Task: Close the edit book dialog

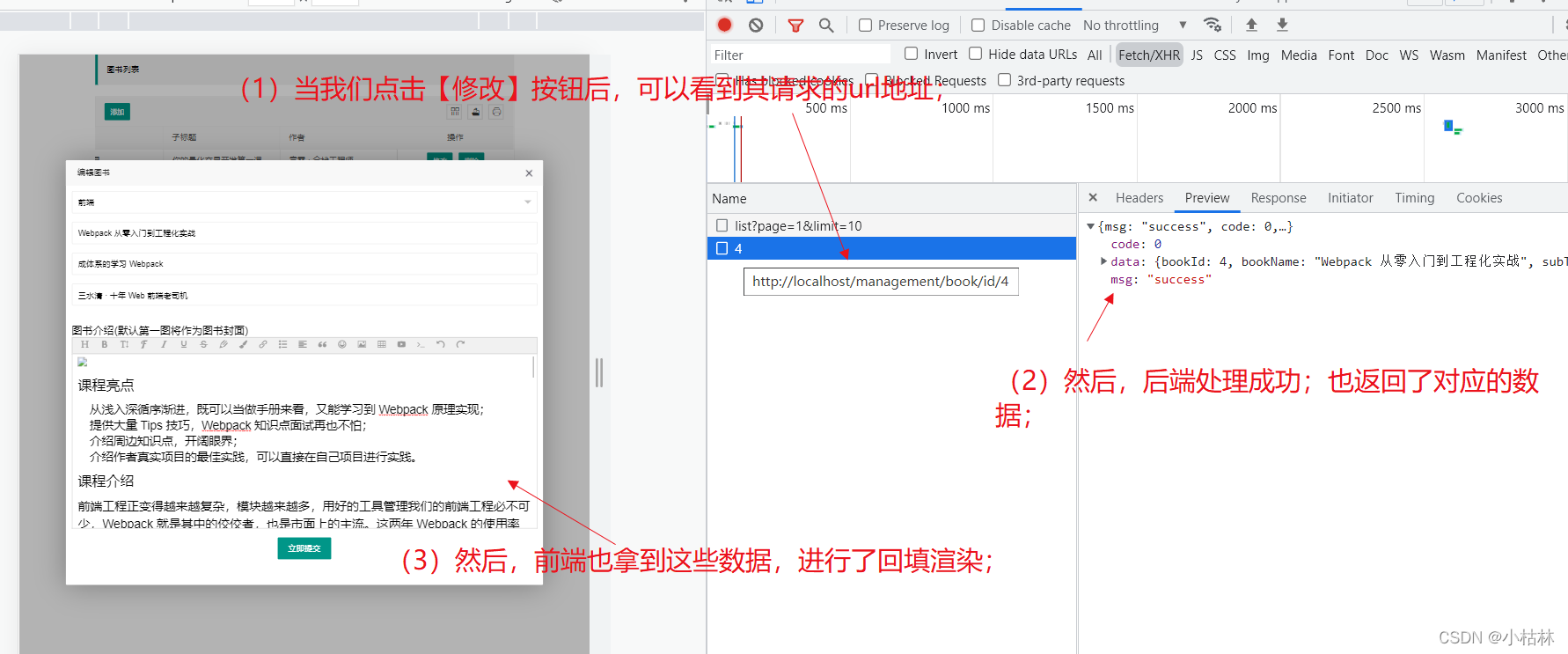Action: (529, 173)
